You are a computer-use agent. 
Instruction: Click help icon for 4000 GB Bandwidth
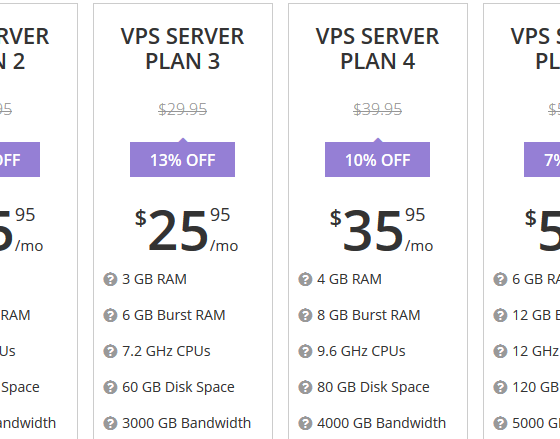pyautogui.click(x=305, y=423)
